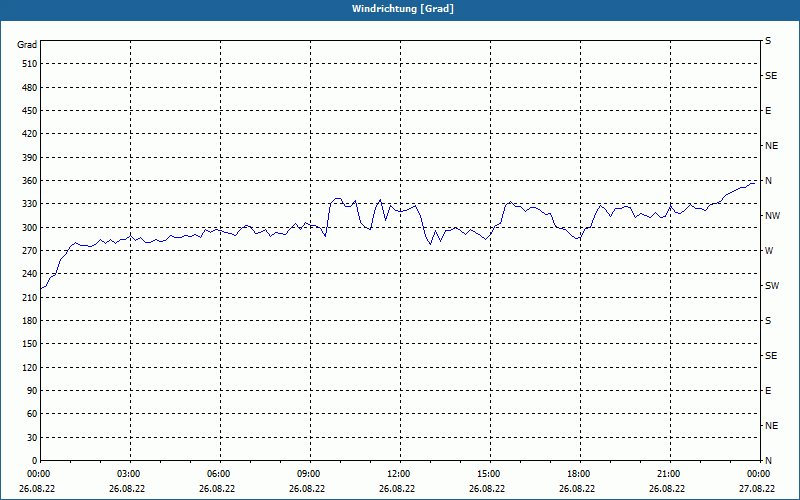The height and width of the screenshot is (500, 800).
Task: Click the 15:00 time label
Action: pyautogui.click(x=488, y=474)
